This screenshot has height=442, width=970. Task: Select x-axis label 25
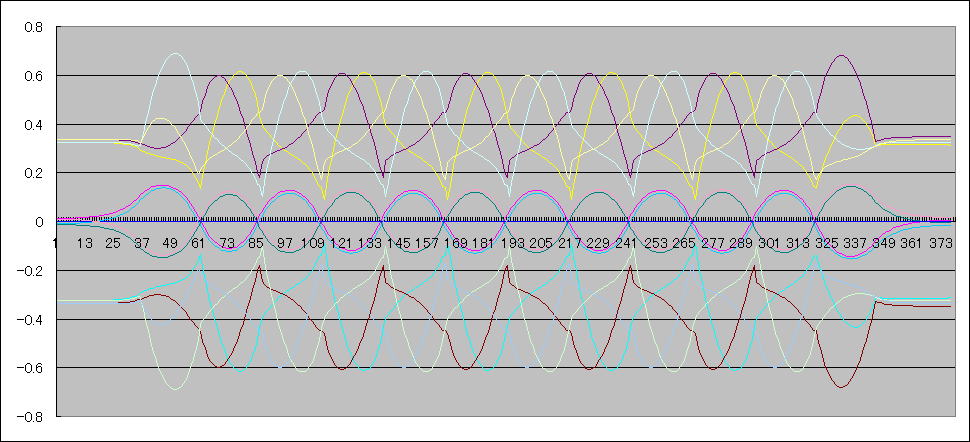pos(113,243)
